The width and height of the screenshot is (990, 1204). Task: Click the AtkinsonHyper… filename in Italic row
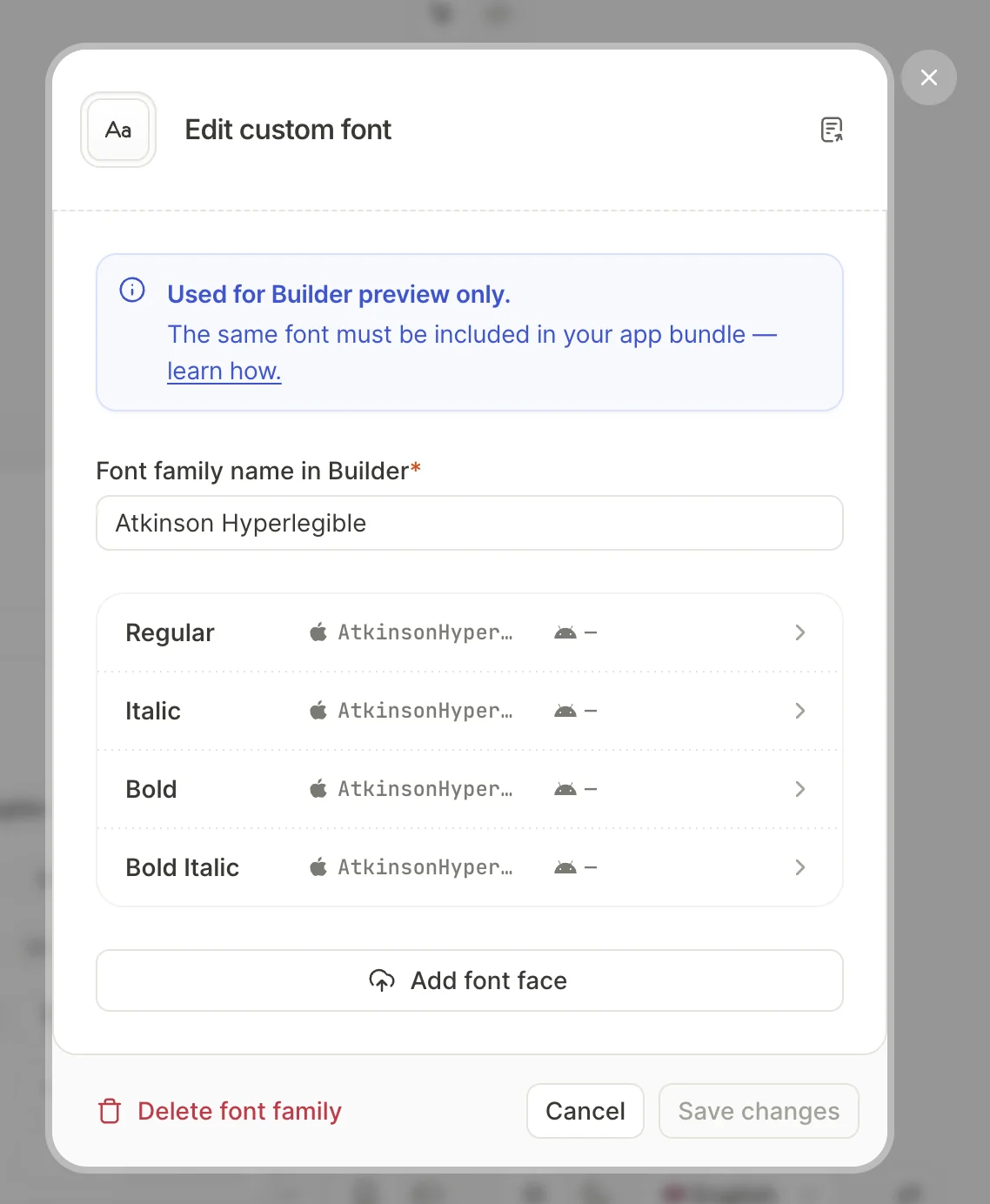425,711
